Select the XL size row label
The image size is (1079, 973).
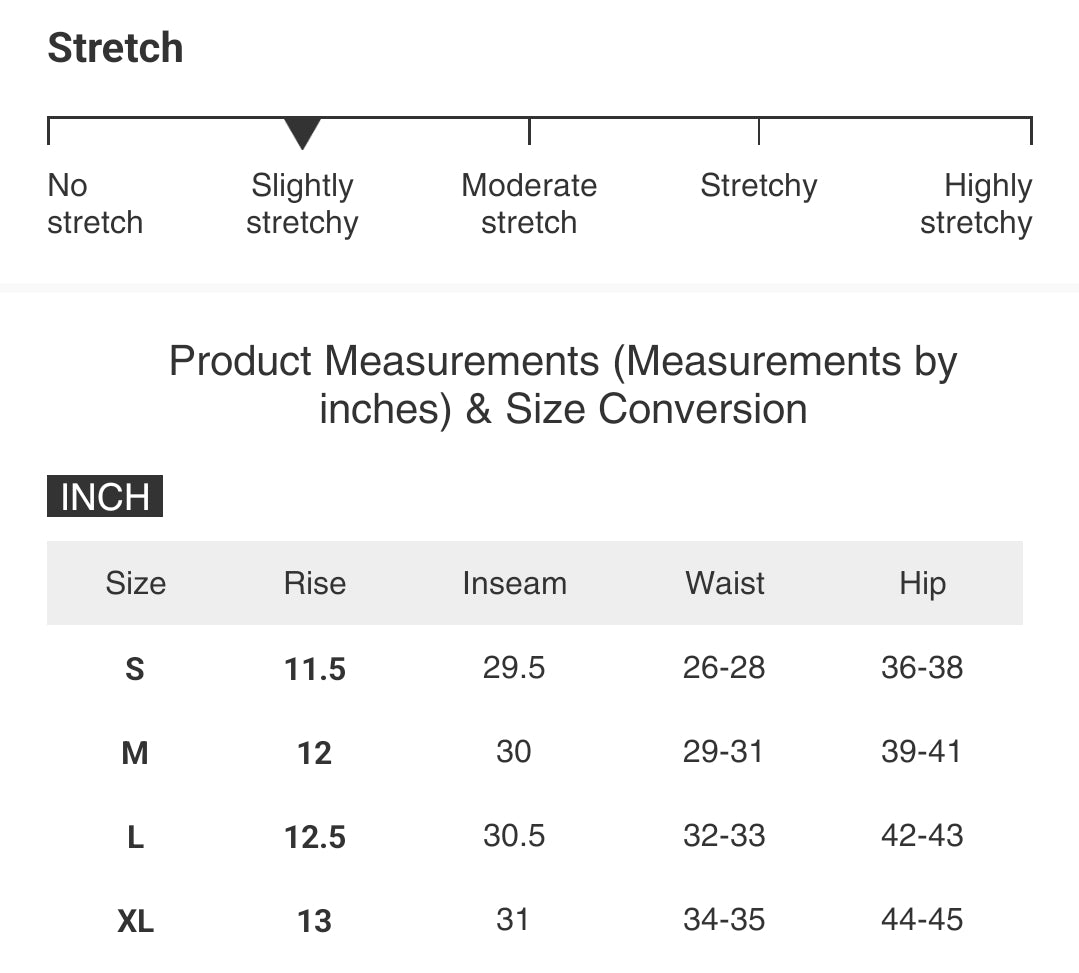(x=136, y=921)
